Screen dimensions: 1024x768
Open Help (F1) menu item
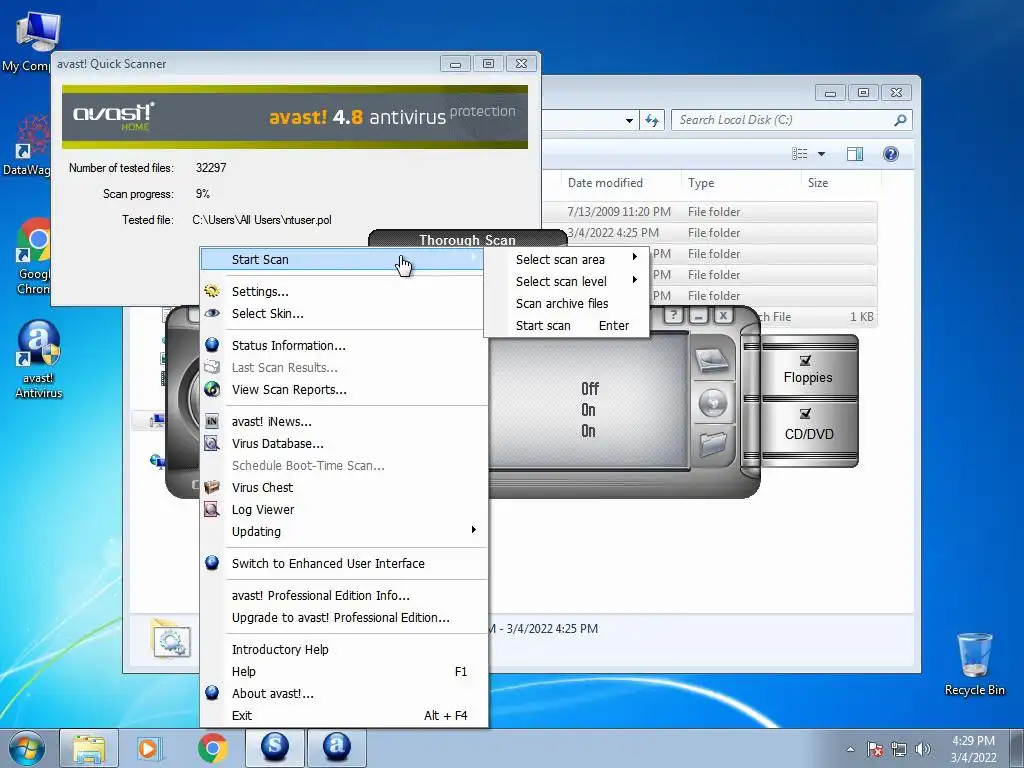pos(344,671)
